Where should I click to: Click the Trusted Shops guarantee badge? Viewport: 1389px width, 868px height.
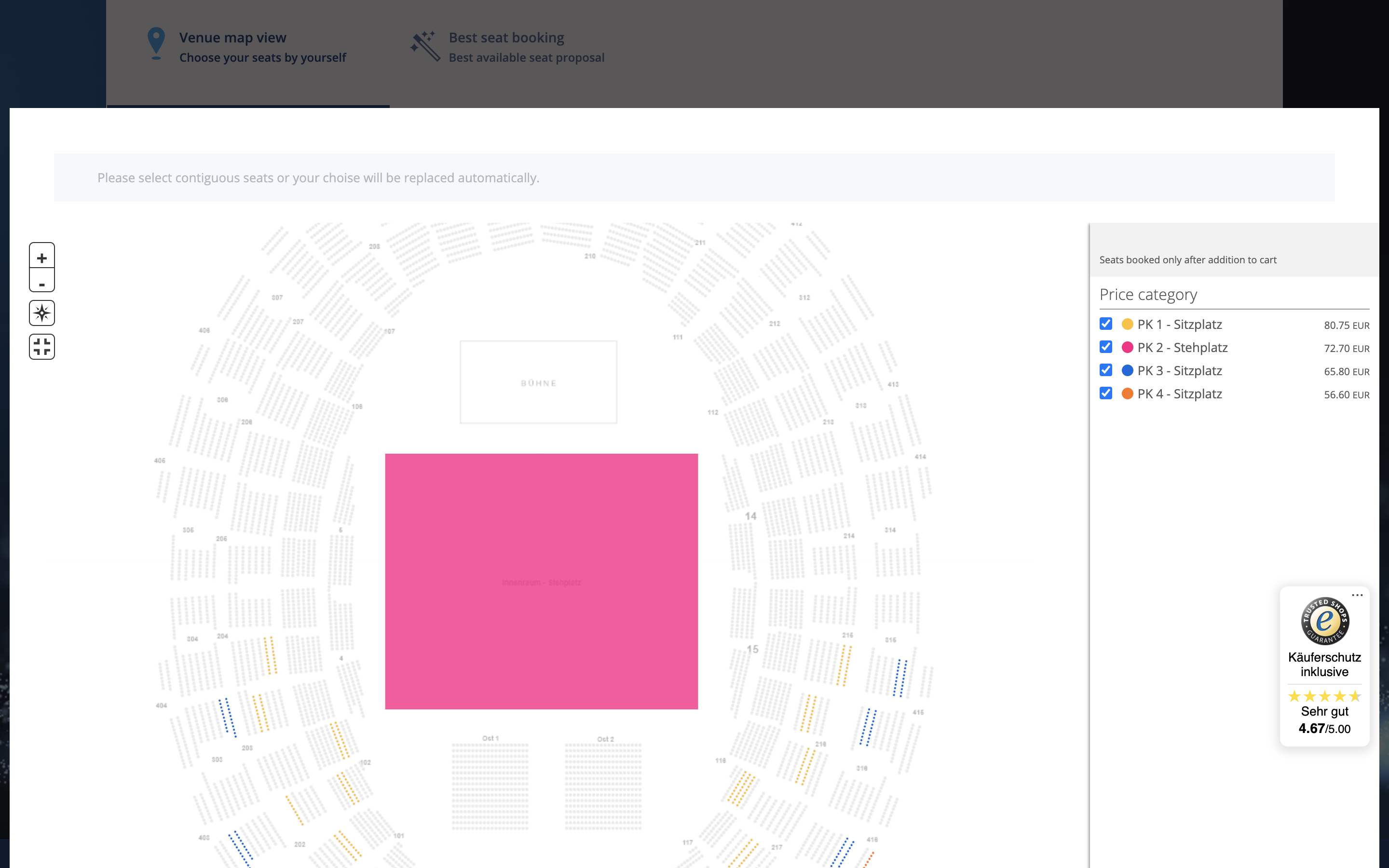1324,621
